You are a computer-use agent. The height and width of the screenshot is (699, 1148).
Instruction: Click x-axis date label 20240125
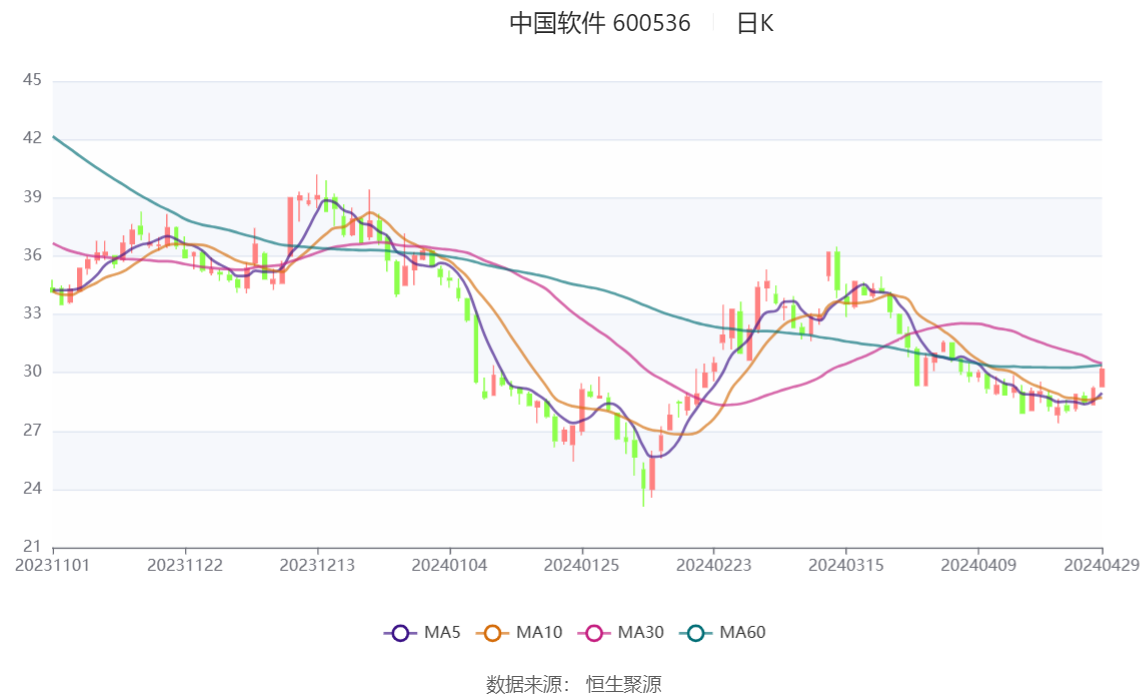point(581,565)
